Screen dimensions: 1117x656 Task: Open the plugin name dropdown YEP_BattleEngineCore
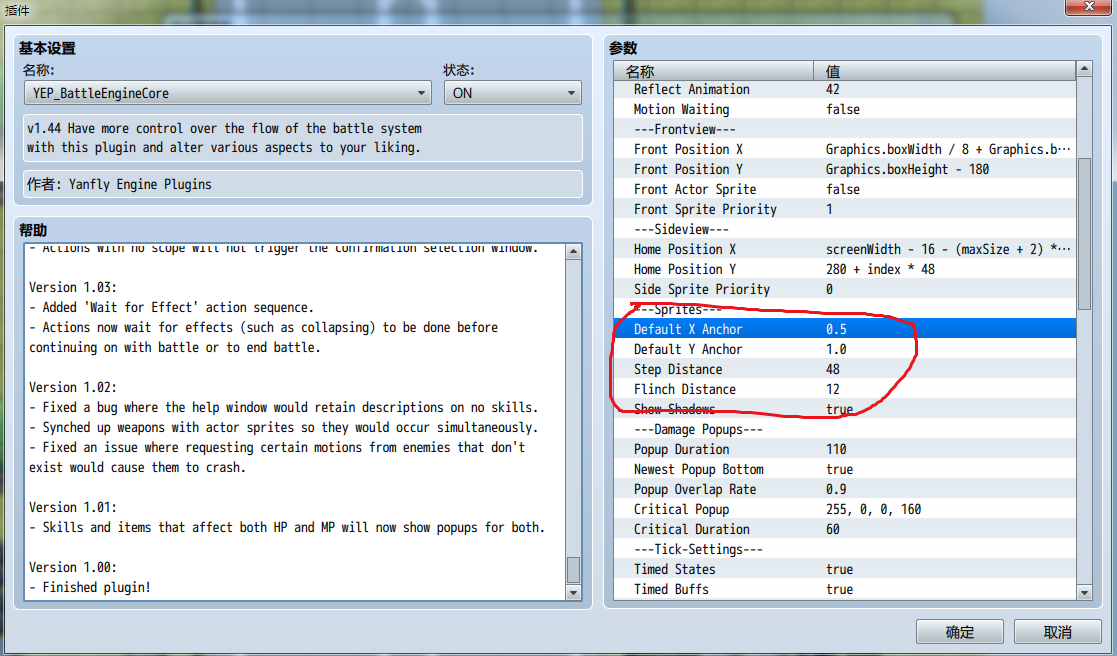(227, 93)
